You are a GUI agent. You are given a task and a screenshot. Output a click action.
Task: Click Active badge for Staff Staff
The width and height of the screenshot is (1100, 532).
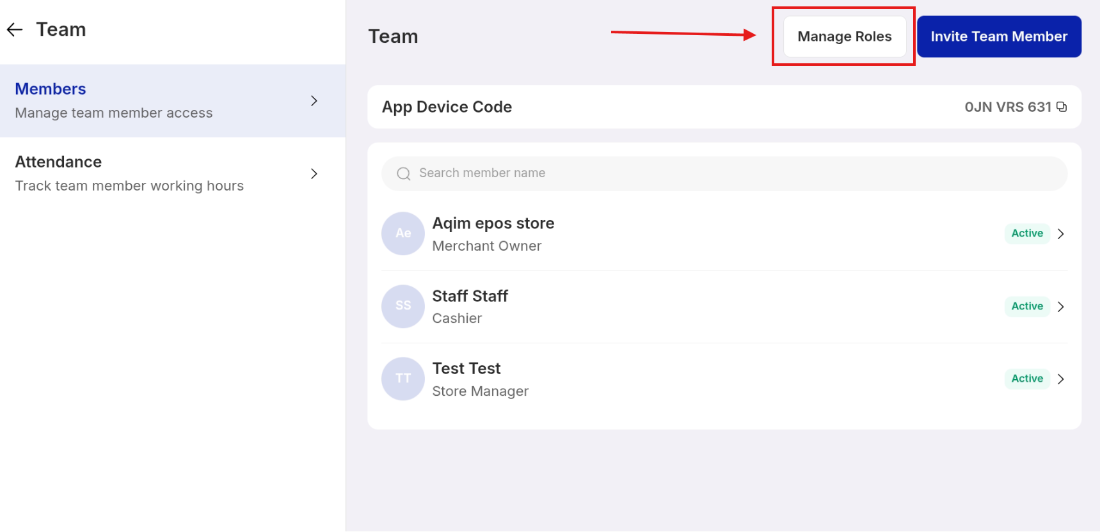pyautogui.click(x=1027, y=306)
